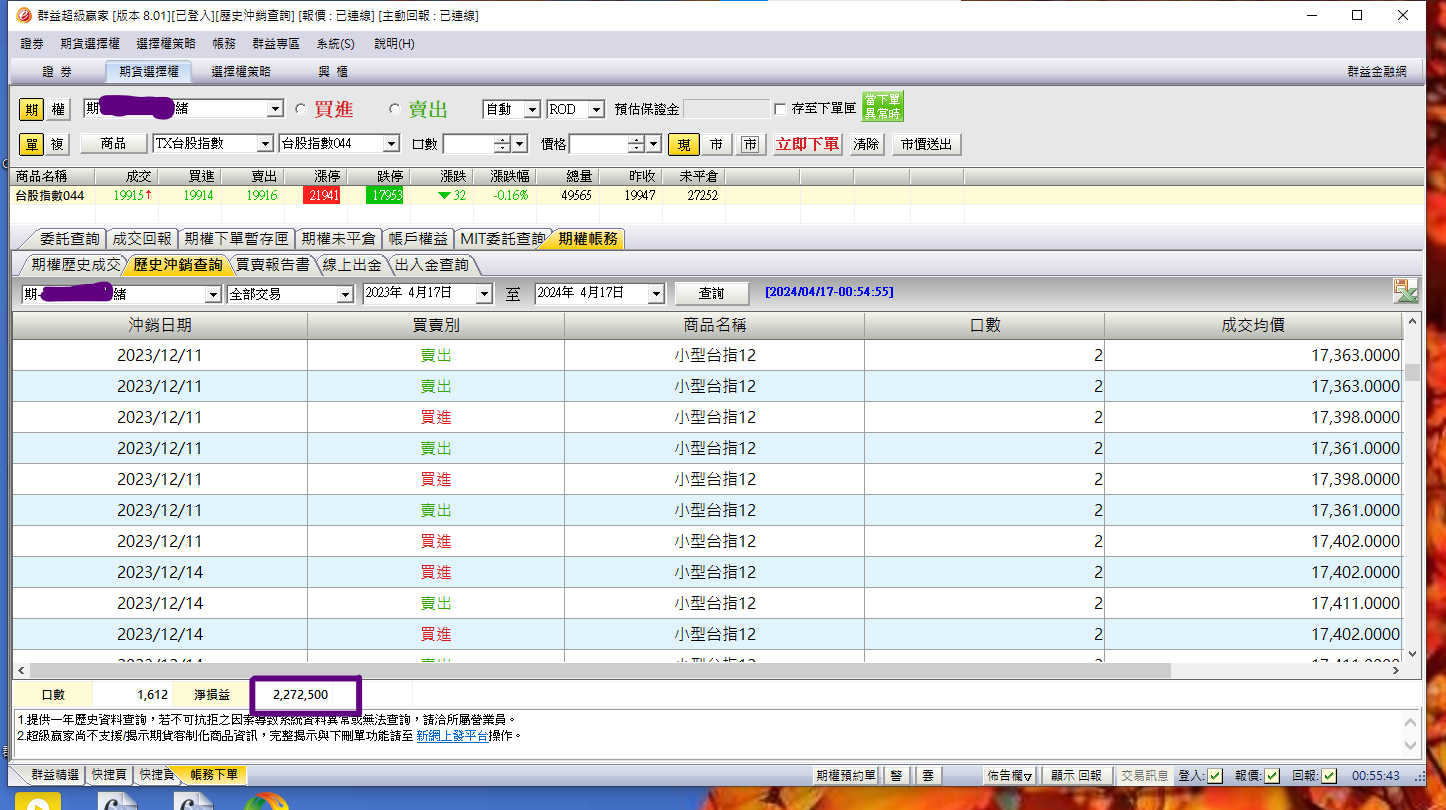Switch to 複 multi-leg order button
This screenshot has width=1446, height=810.
pyautogui.click(x=58, y=144)
